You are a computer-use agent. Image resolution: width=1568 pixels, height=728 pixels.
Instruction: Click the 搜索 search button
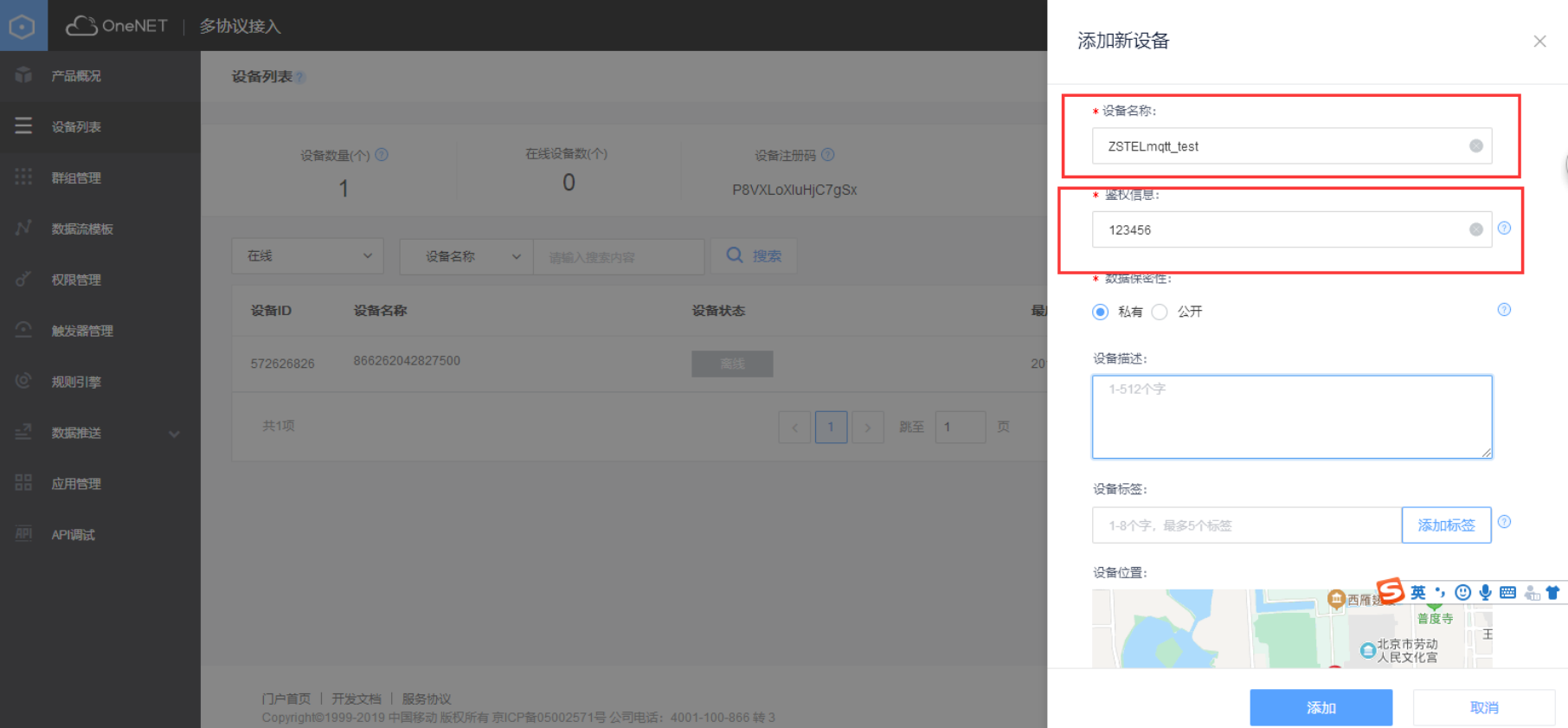[x=754, y=256]
